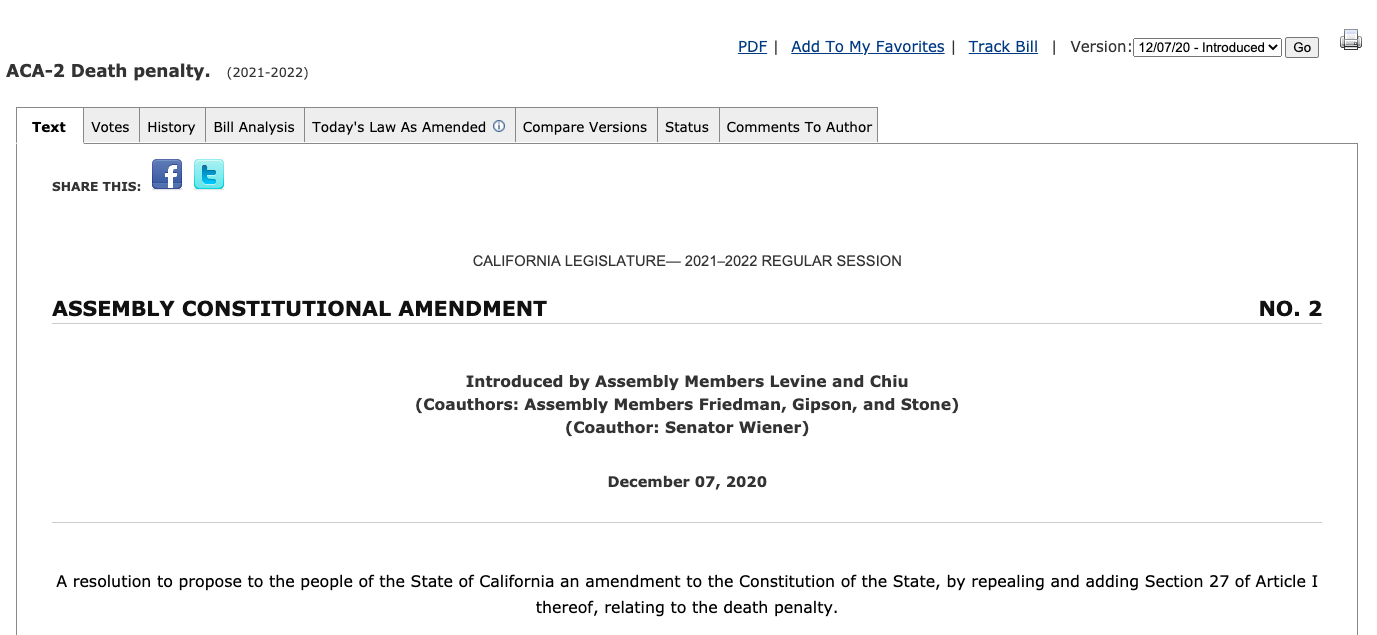
Task: Click the info icon beside Today's Law As Amended
Action: [x=499, y=127]
